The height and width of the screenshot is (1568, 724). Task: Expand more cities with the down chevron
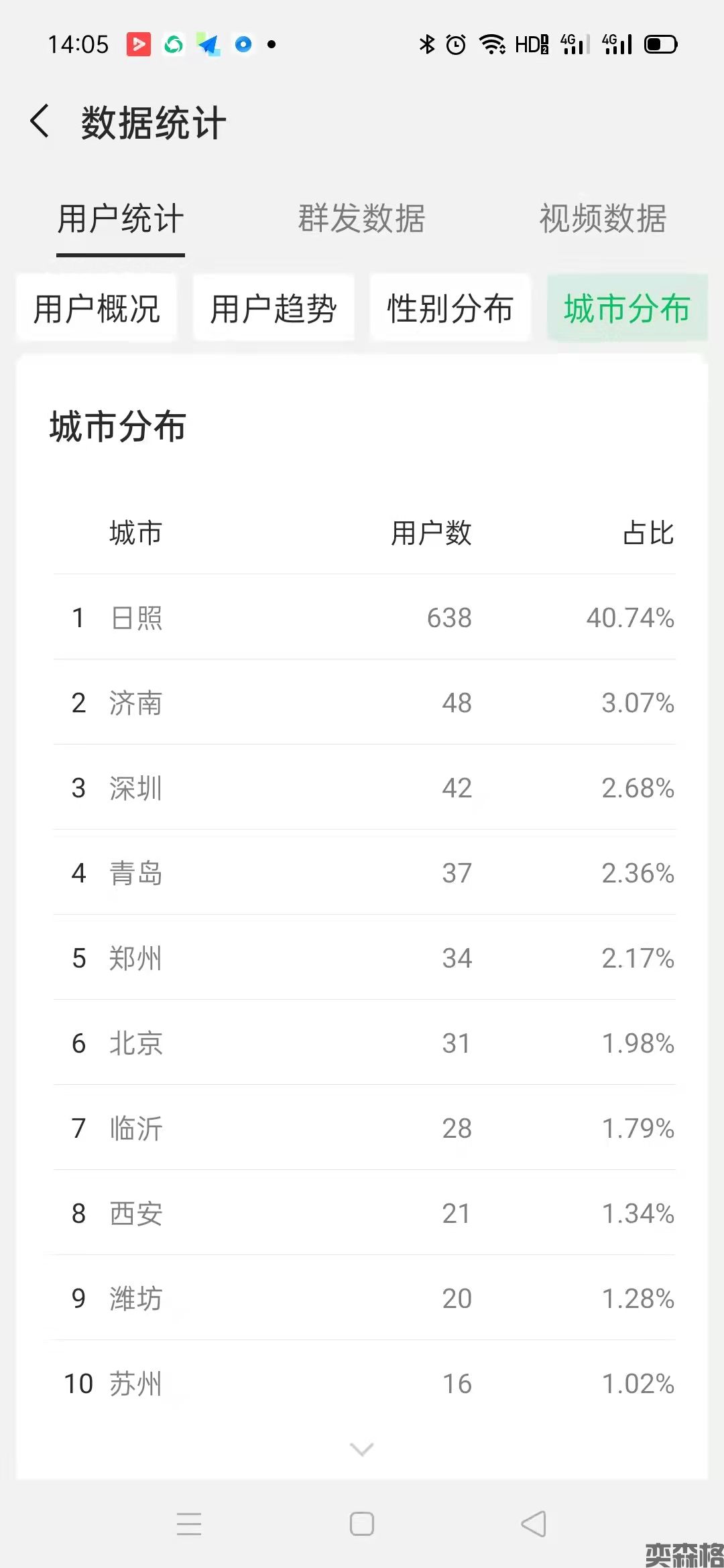point(362,1449)
